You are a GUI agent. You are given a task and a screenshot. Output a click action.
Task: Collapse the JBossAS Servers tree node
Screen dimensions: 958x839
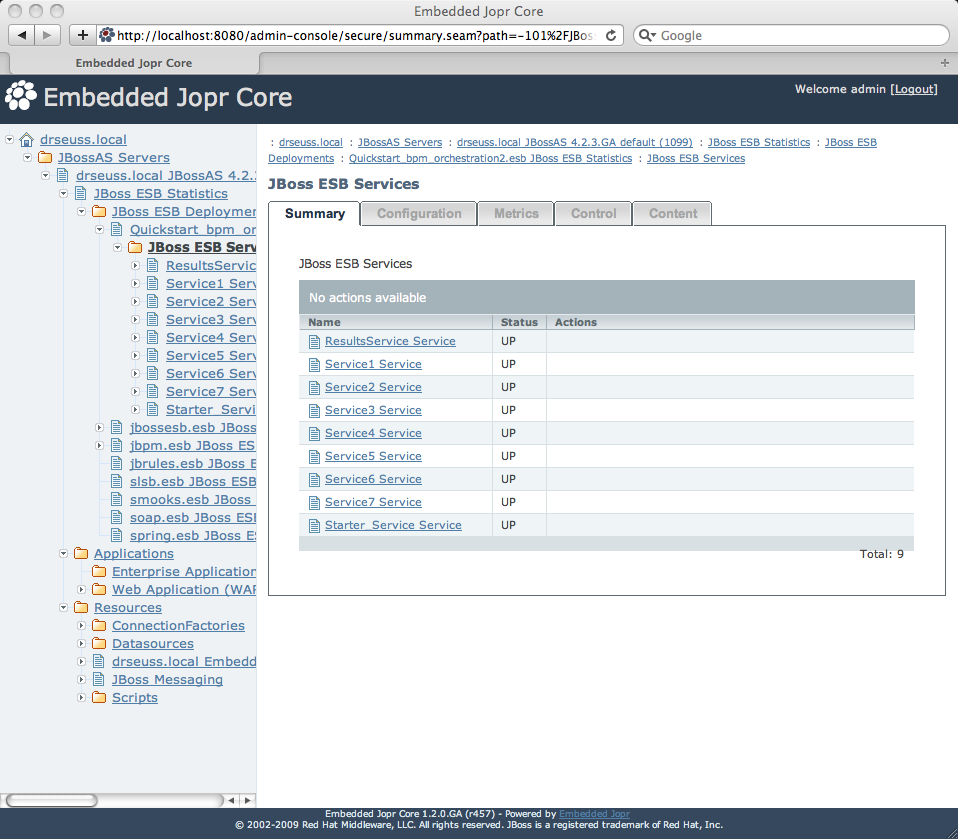pyautogui.click(x=27, y=158)
